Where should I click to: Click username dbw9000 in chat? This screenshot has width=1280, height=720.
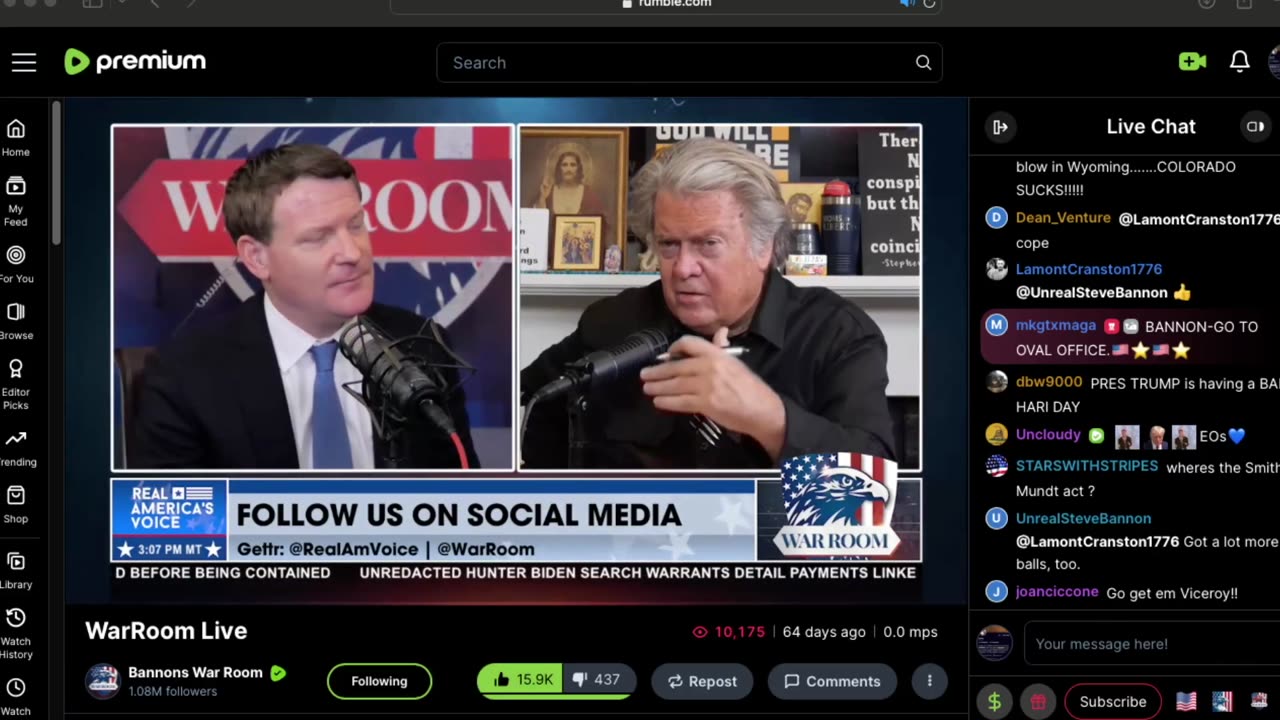(x=1049, y=383)
